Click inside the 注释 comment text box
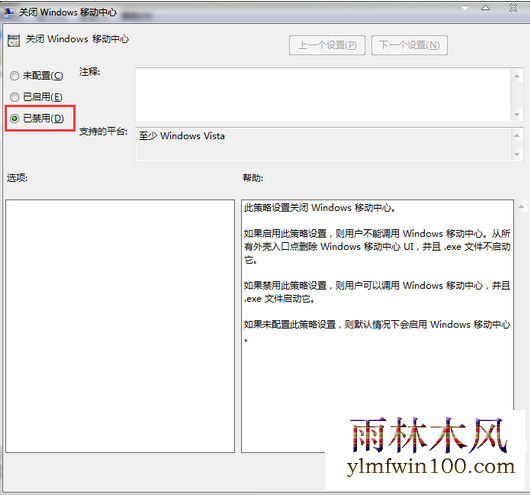This screenshot has height=495, width=530. coord(323,95)
